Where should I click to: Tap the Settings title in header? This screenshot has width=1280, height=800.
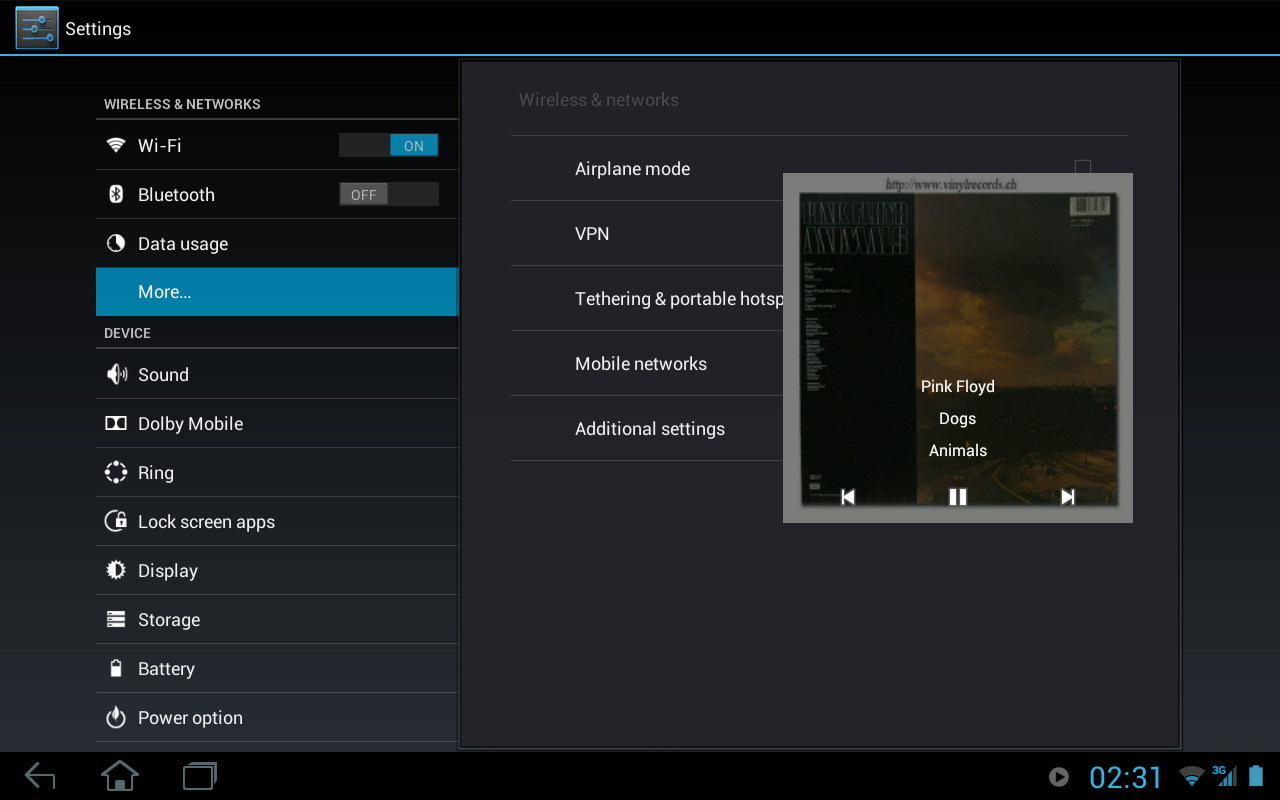click(98, 29)
